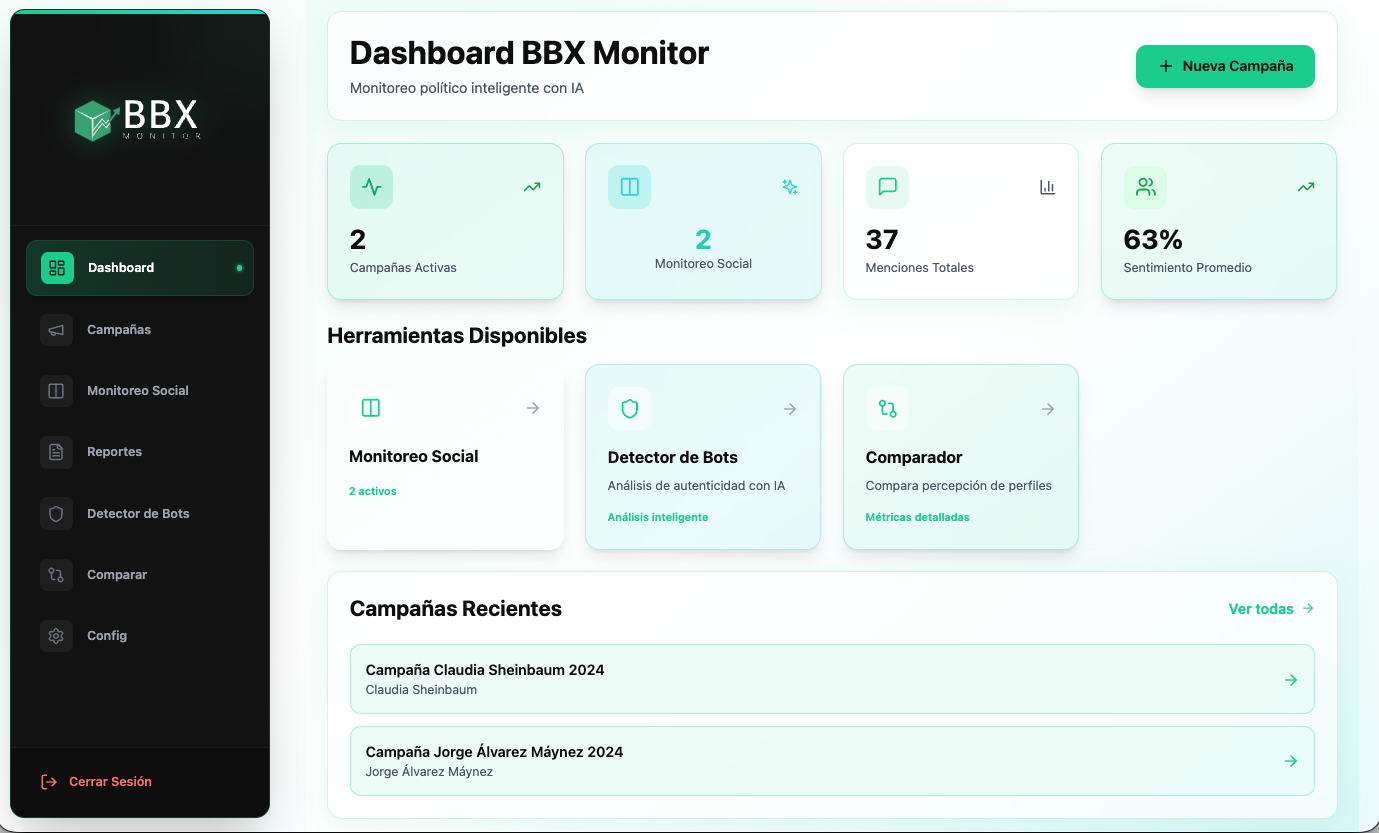Open Campaña Claudia Sheinbaum 2024 via its arrow
The width and height of the screenshot is (1379, 833).
[1290, 679]
